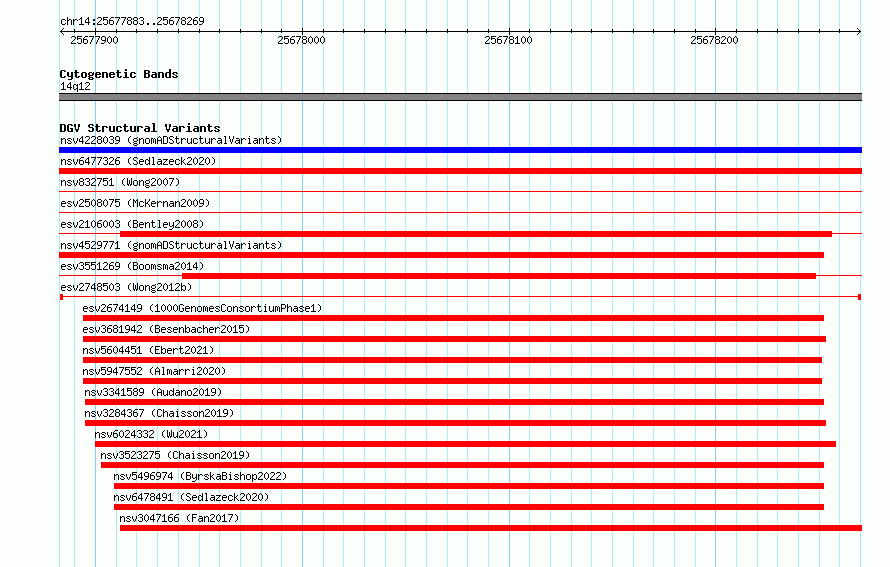Click the 14q12 cytogenetic band label
Viewport: 890px width, 567px height.
pyautogui.click(x=75, y=86)
